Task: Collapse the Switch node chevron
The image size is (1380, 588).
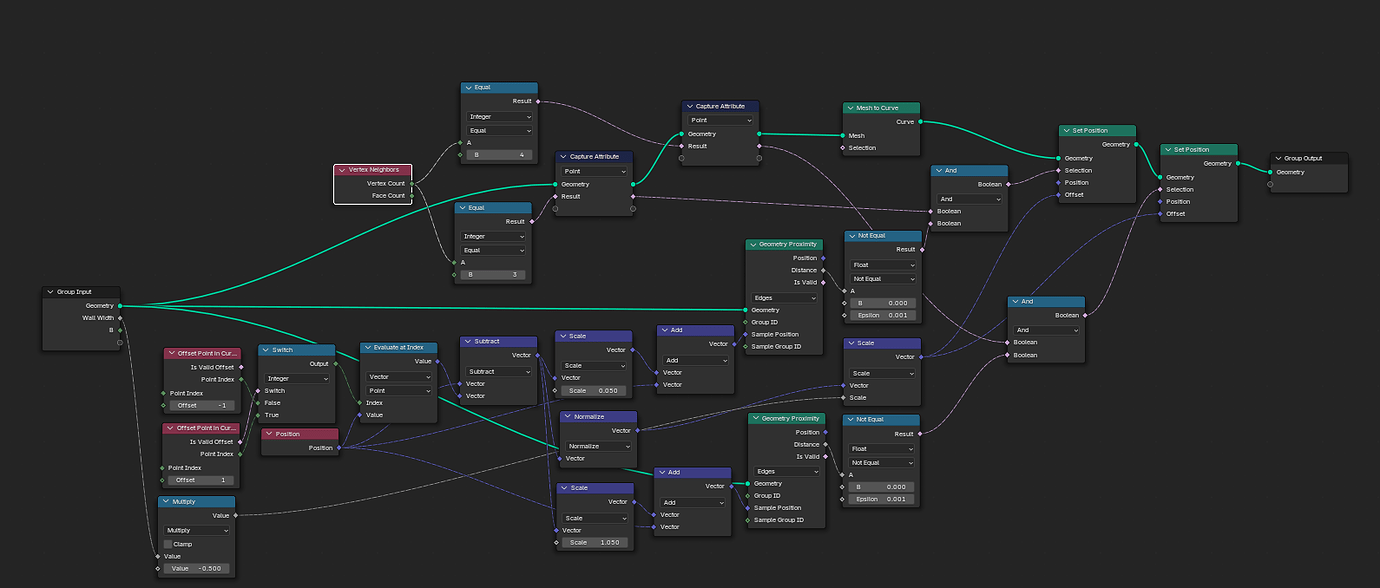Action: coord(267,350)
